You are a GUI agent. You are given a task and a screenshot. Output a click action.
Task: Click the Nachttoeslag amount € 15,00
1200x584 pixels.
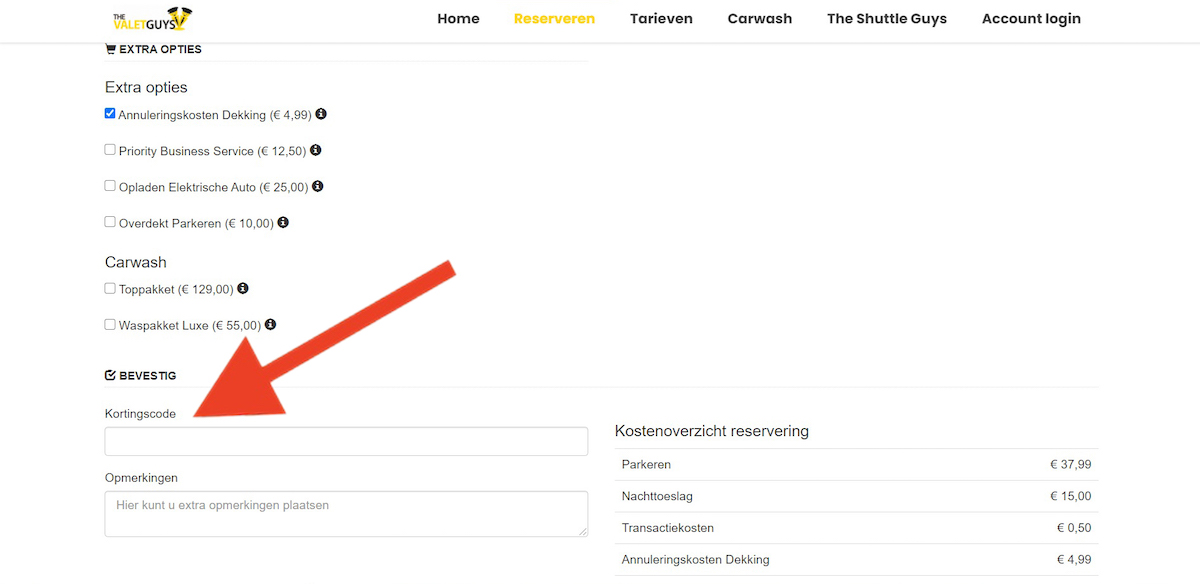click(1070, 496)
